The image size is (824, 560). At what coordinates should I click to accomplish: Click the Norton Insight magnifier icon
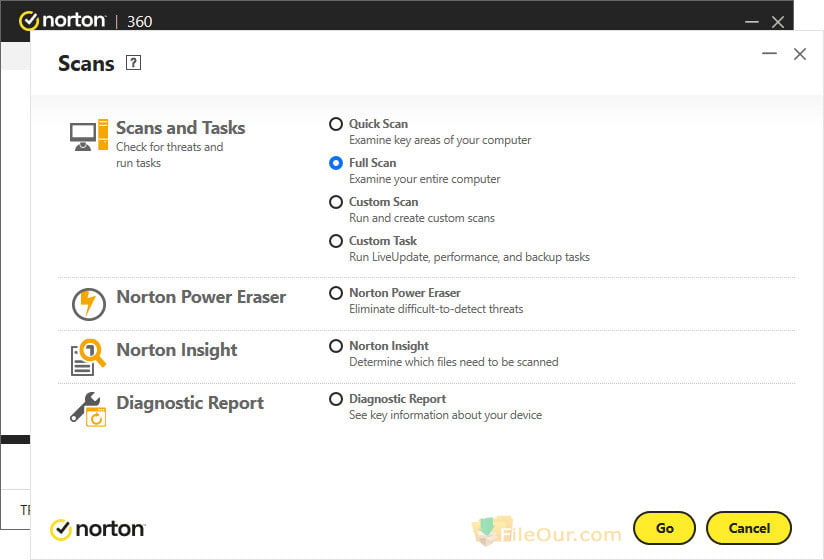[x=88, y=357]
